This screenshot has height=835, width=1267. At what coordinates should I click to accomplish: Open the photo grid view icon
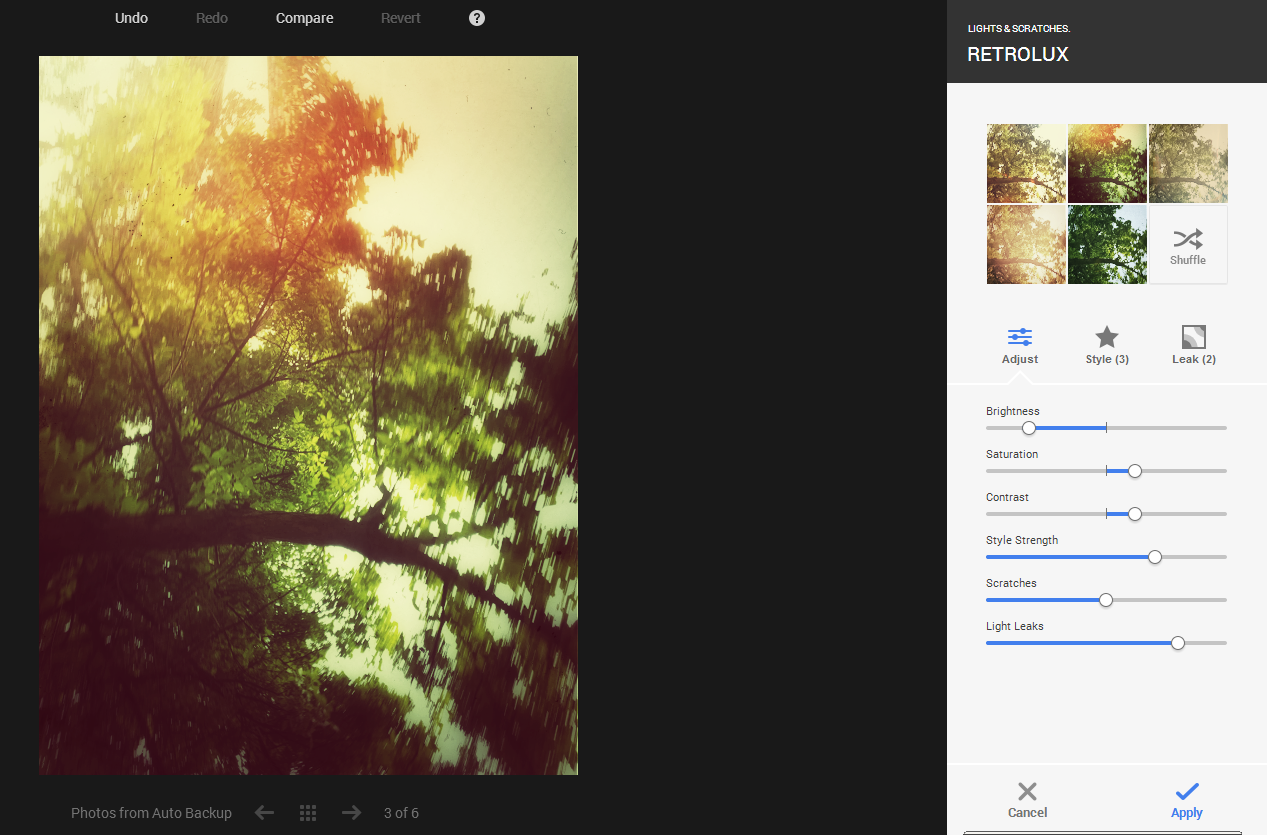point(308,813)
